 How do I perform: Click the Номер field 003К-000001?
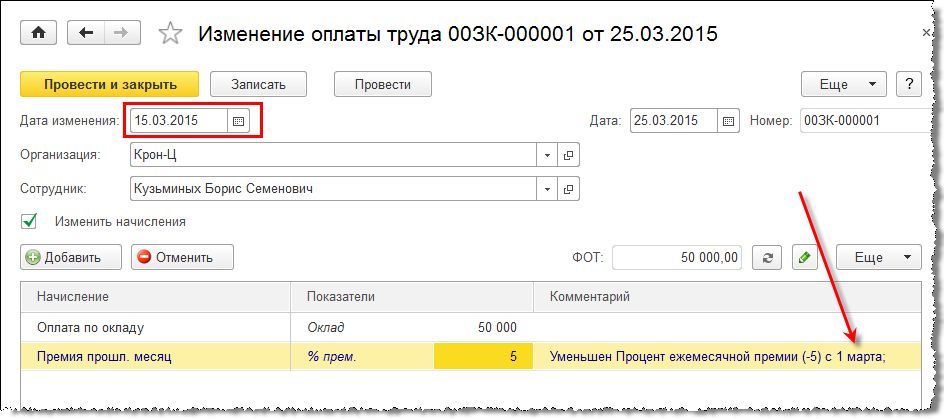[867, 120]
